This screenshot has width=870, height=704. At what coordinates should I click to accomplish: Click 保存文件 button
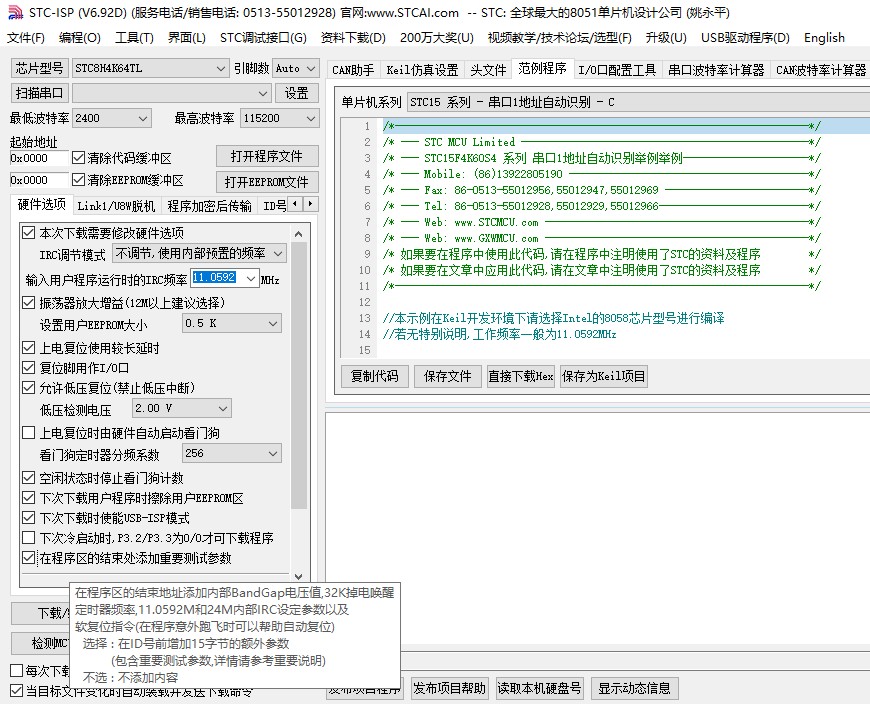point(447,376)
